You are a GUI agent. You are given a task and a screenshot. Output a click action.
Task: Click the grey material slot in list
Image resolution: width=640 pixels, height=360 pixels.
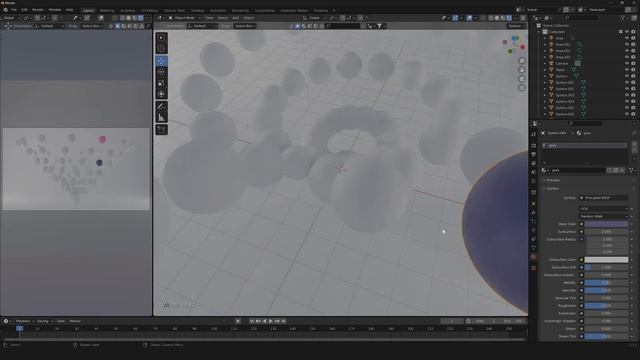click(x=584, y=146)
